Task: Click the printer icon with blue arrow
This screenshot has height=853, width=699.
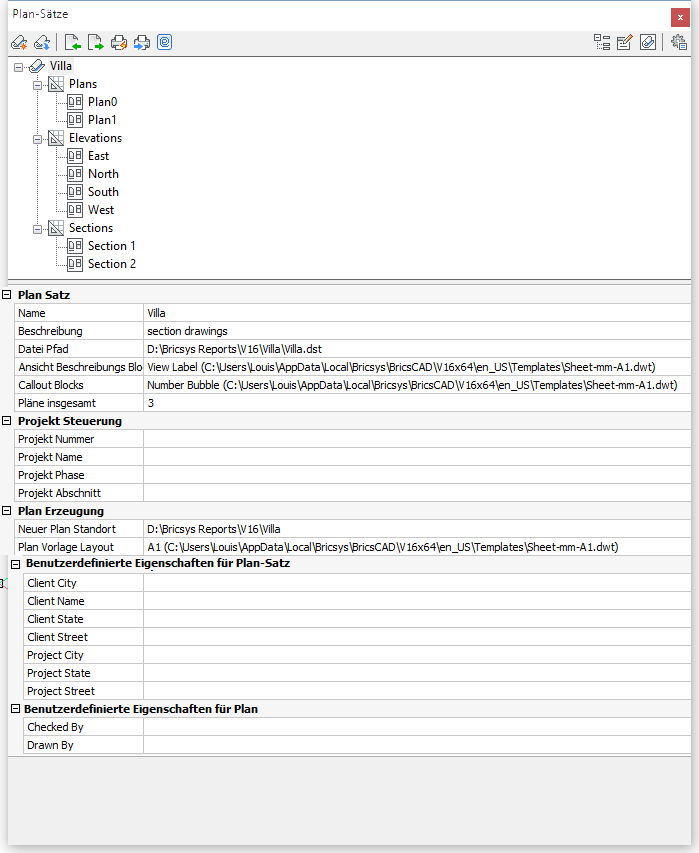Action: [x=141, y=42]
